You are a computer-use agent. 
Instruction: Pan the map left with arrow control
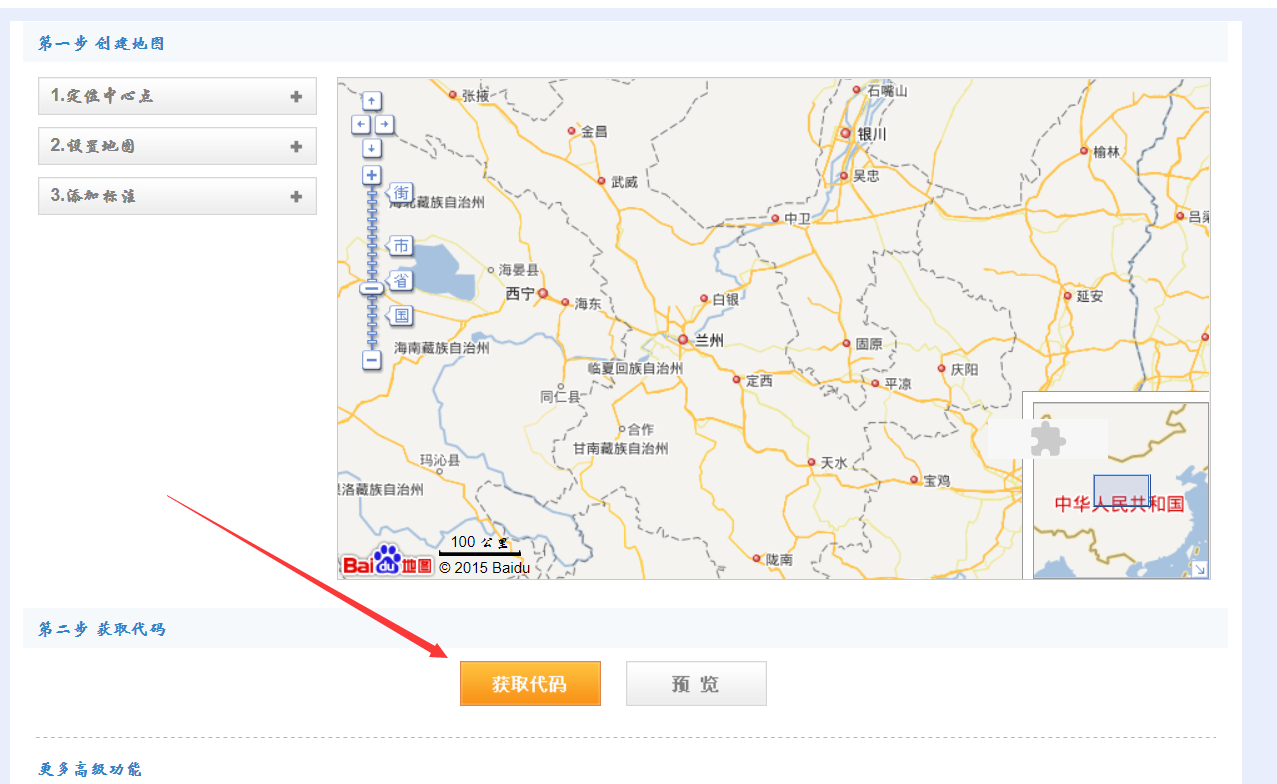pos(361,125)
